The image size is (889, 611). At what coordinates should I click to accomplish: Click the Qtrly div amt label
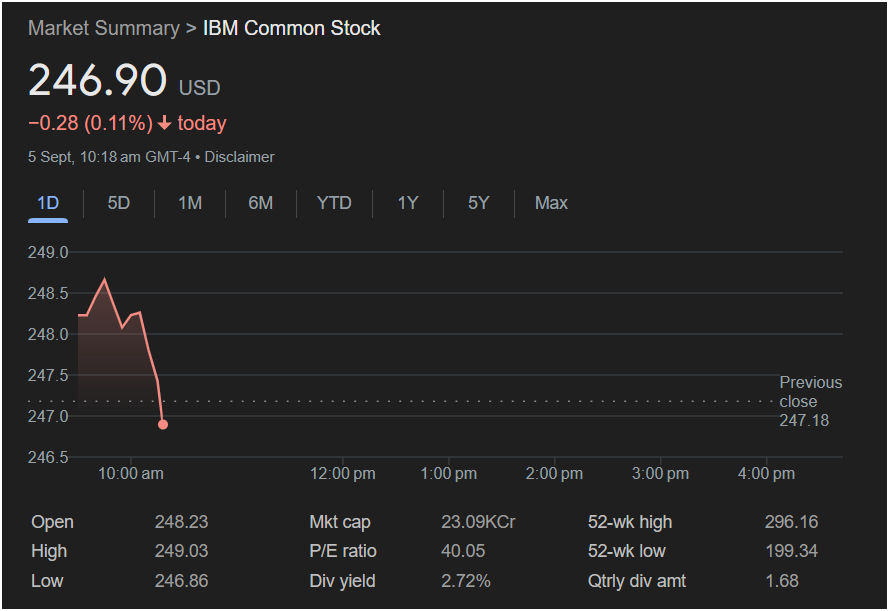pyautogui.click(x=637, y=581)
